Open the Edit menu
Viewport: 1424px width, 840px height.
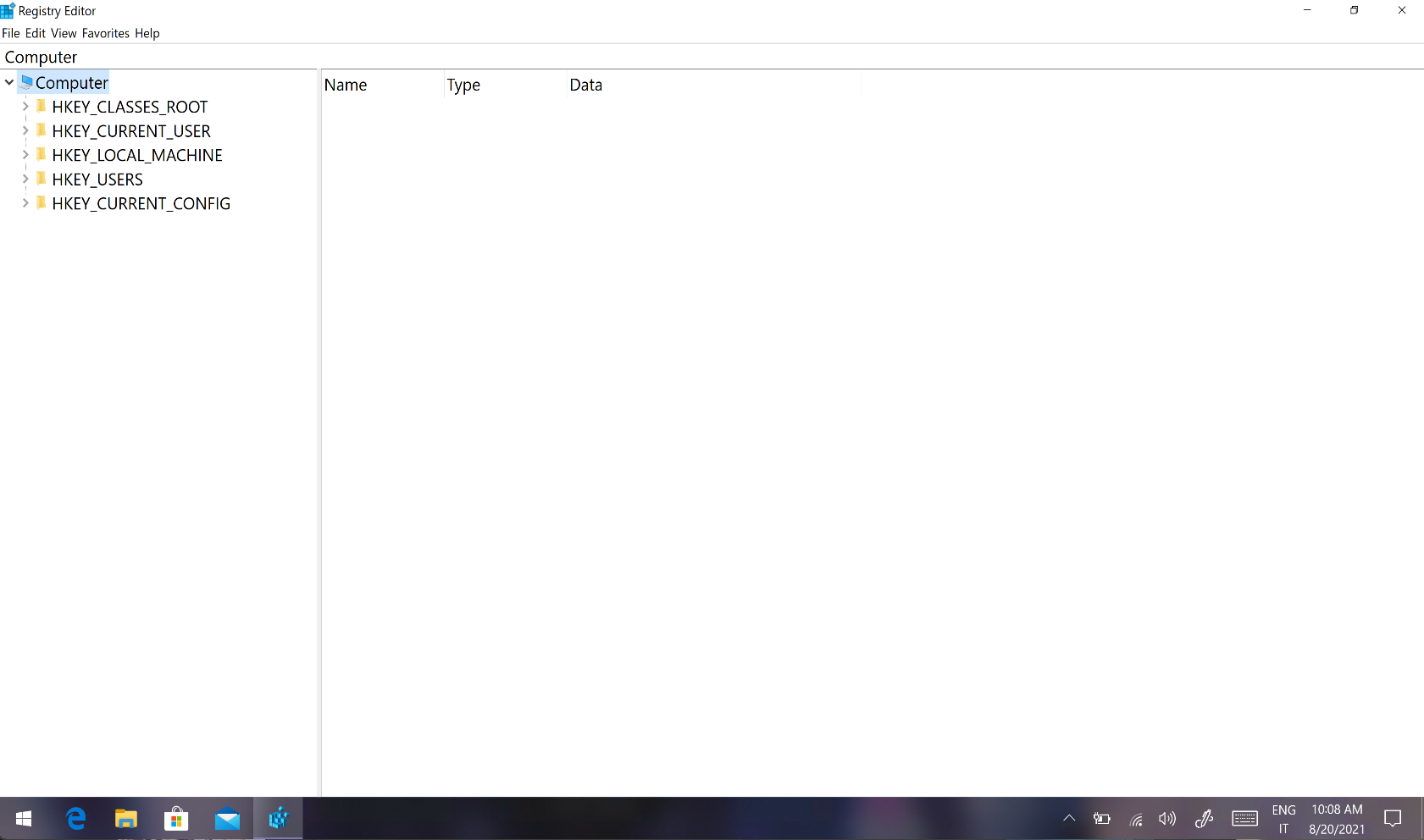coord(36,33)
